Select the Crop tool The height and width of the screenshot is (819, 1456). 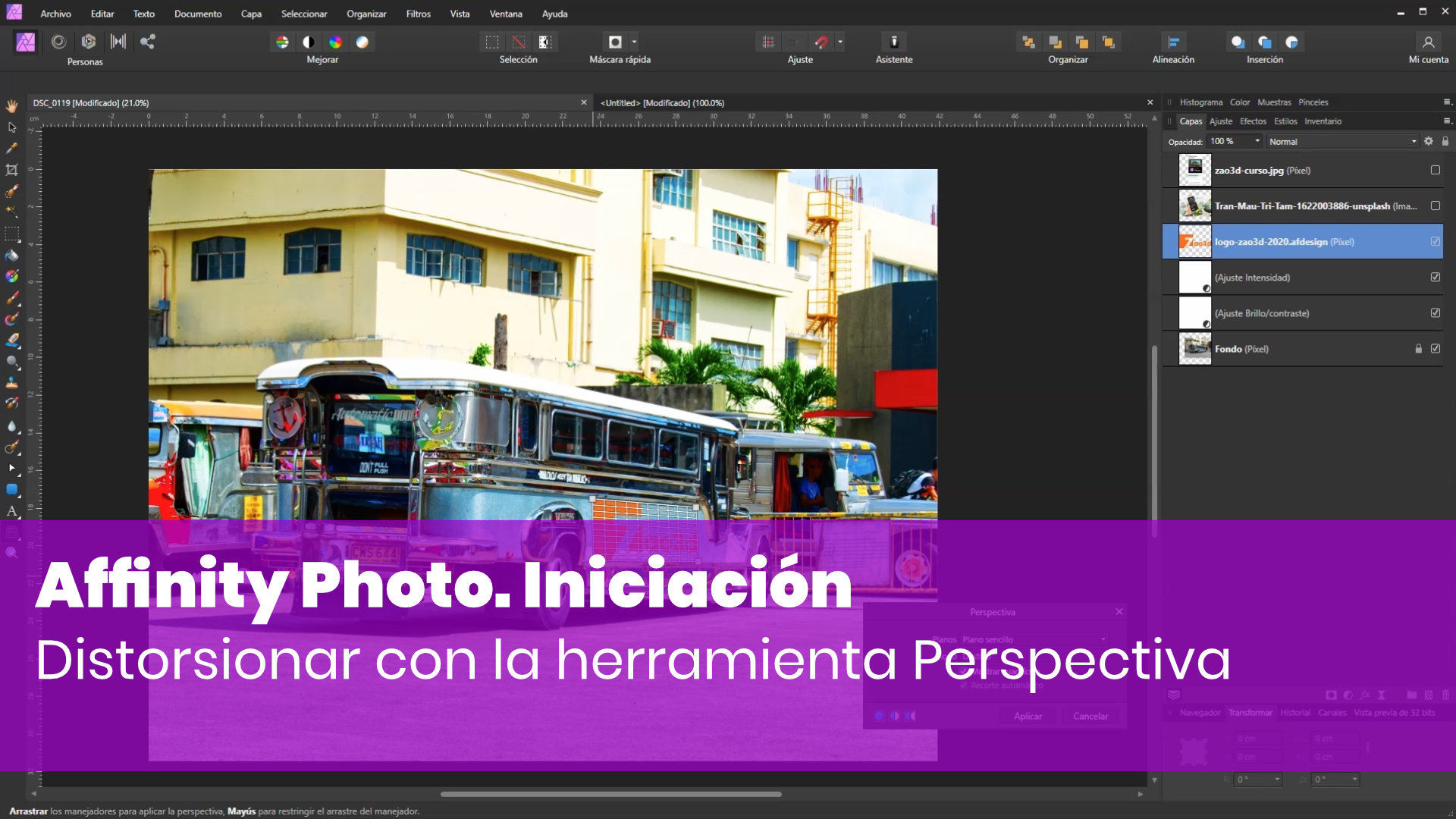point(11,170)
